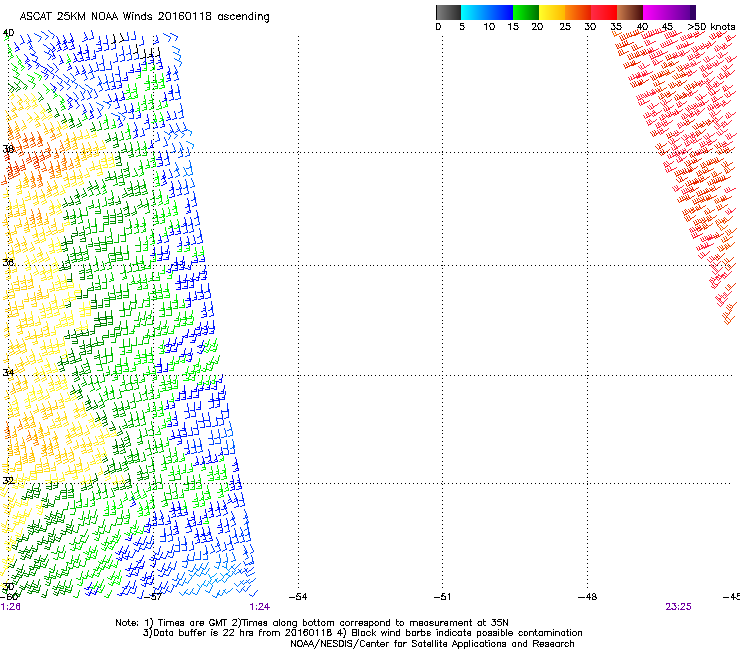The height and width of the screenshot is (650, 740).
Task: Click the longitude -57 axis label
Action: (152, 597)
